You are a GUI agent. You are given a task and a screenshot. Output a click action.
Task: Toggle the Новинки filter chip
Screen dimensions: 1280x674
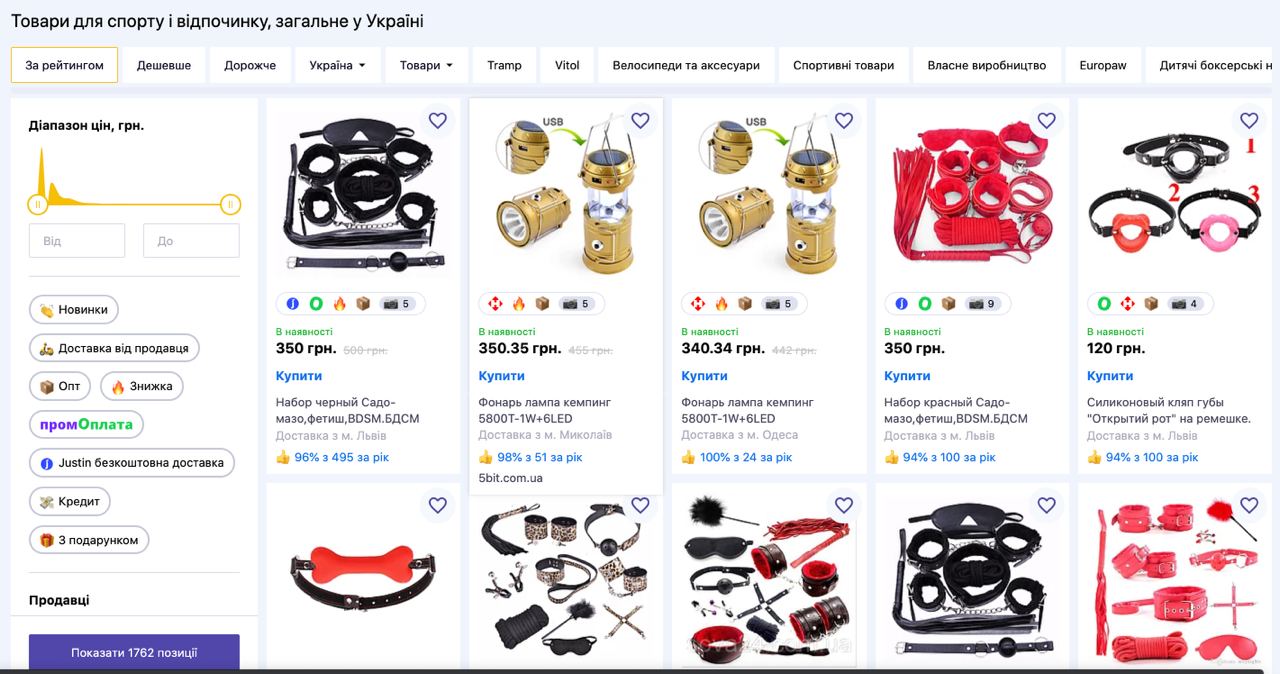tap(74, 310)
